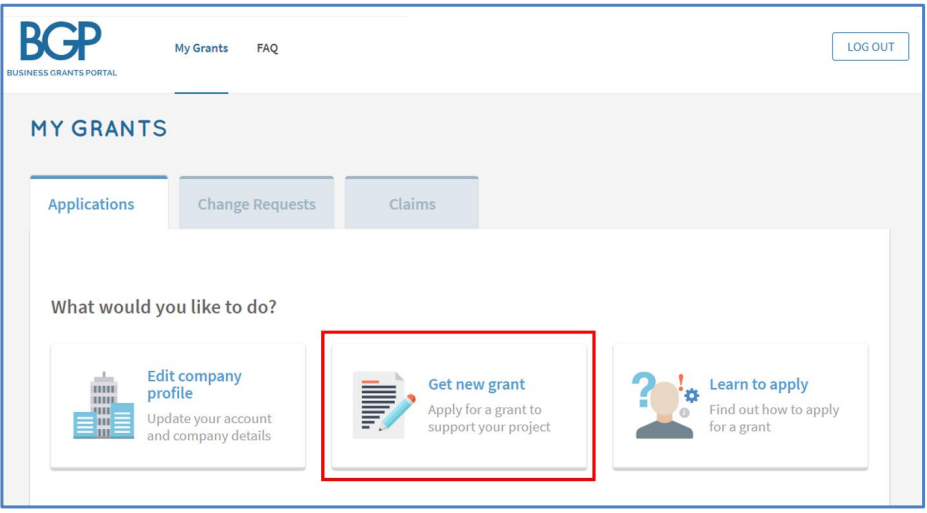Click the BGP Business Grants Portal logo
927x513 pixels.
pos(62,50)
